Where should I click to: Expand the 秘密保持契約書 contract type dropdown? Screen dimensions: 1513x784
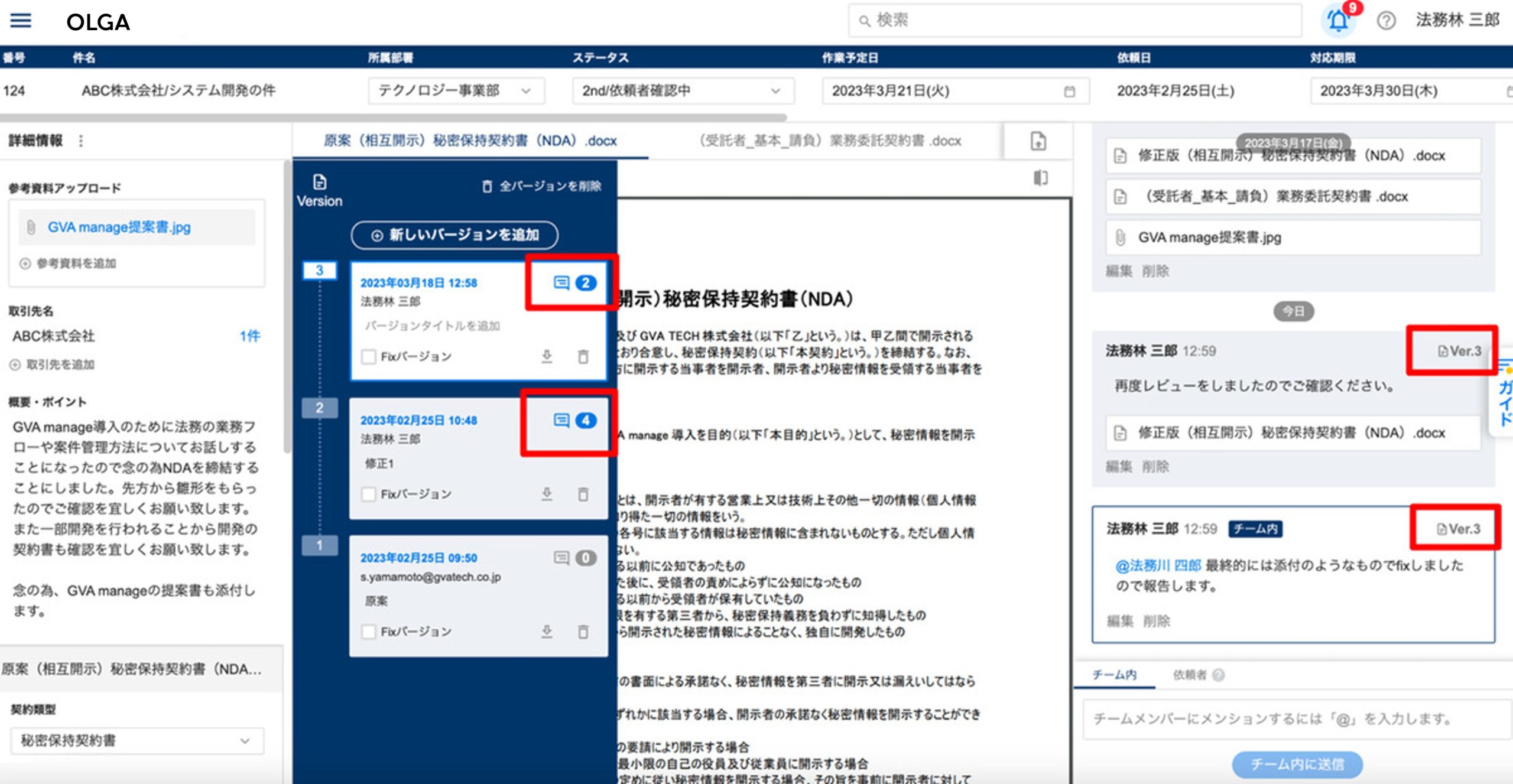tap(137, 740)
